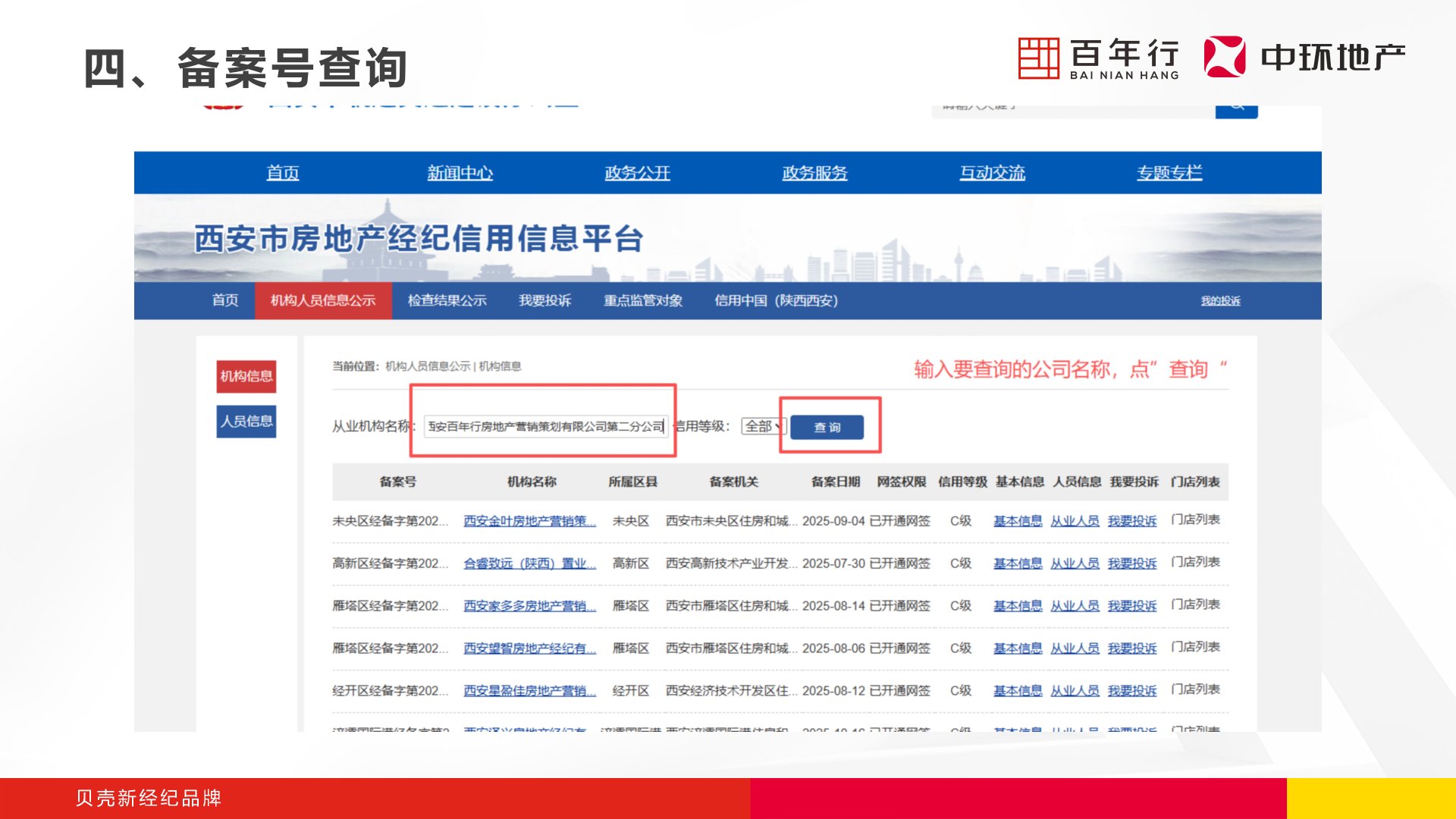Select the 机构人员信息公示 tab
The height and width of the screenshot is (819, 1456).
coord(324,300)
